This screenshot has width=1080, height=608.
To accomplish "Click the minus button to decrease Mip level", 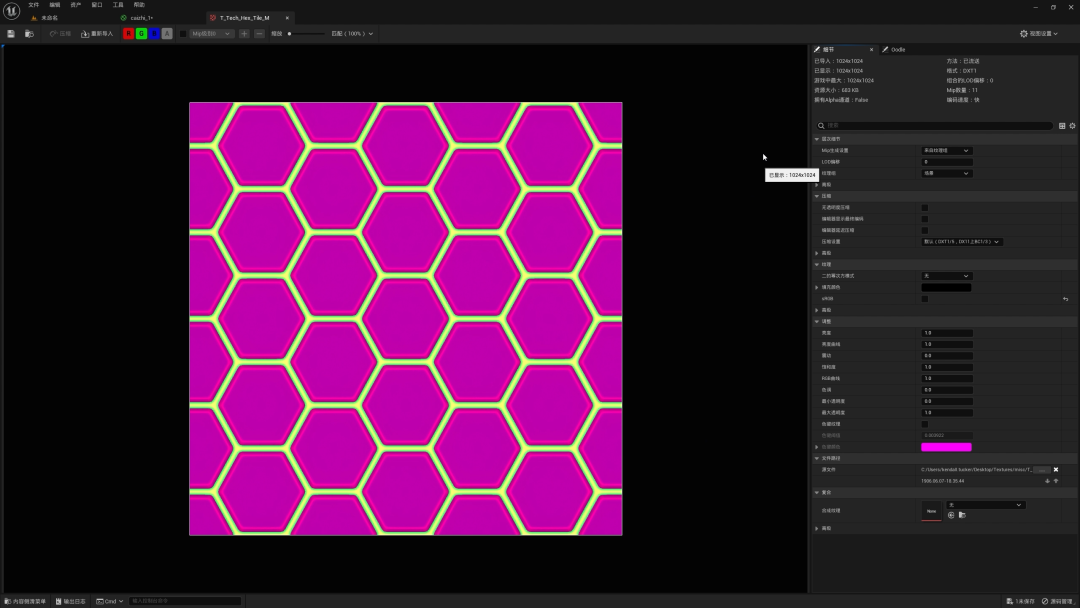I will point(259,34).
